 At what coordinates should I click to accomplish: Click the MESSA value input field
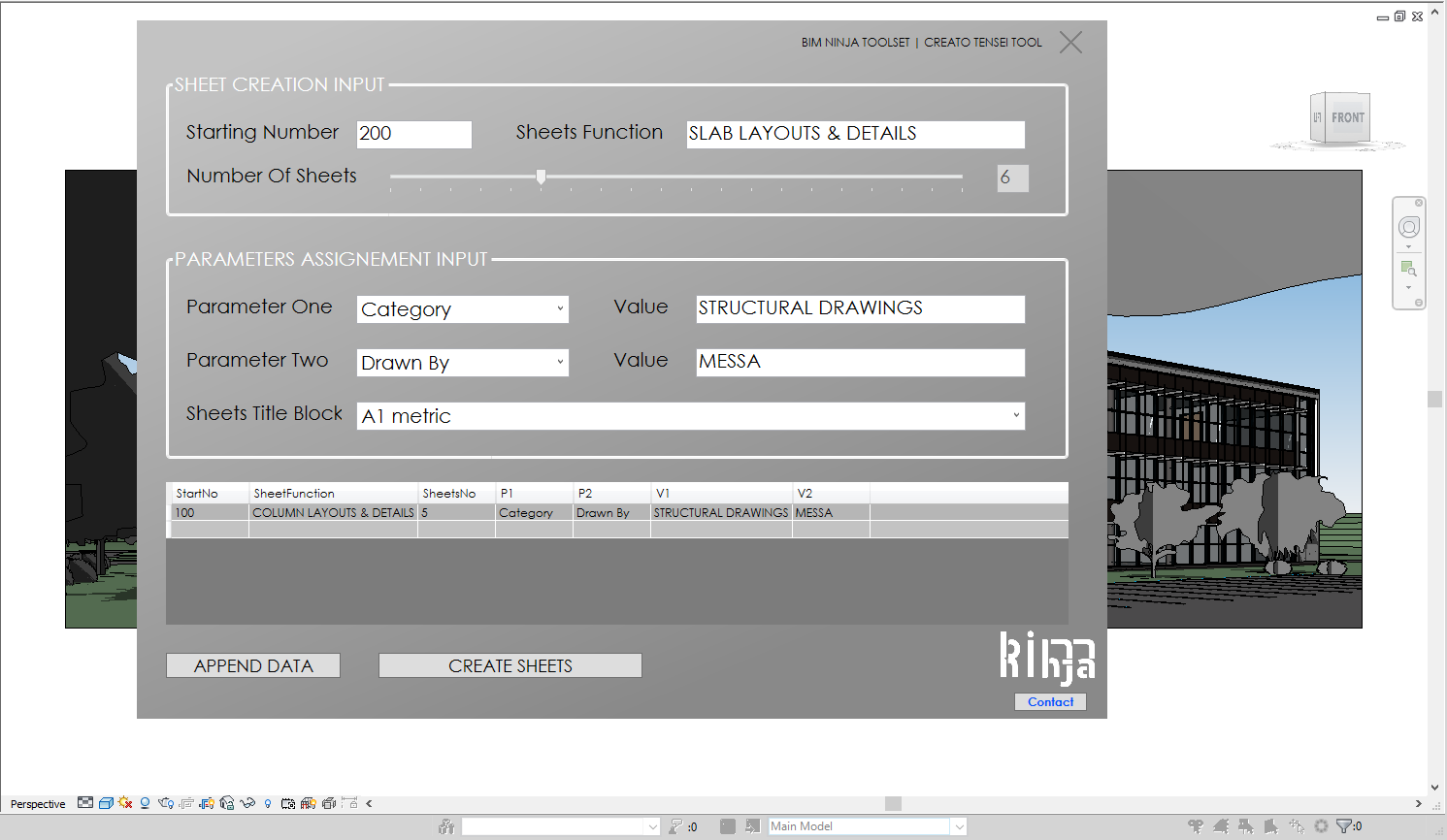coord(861,362)
